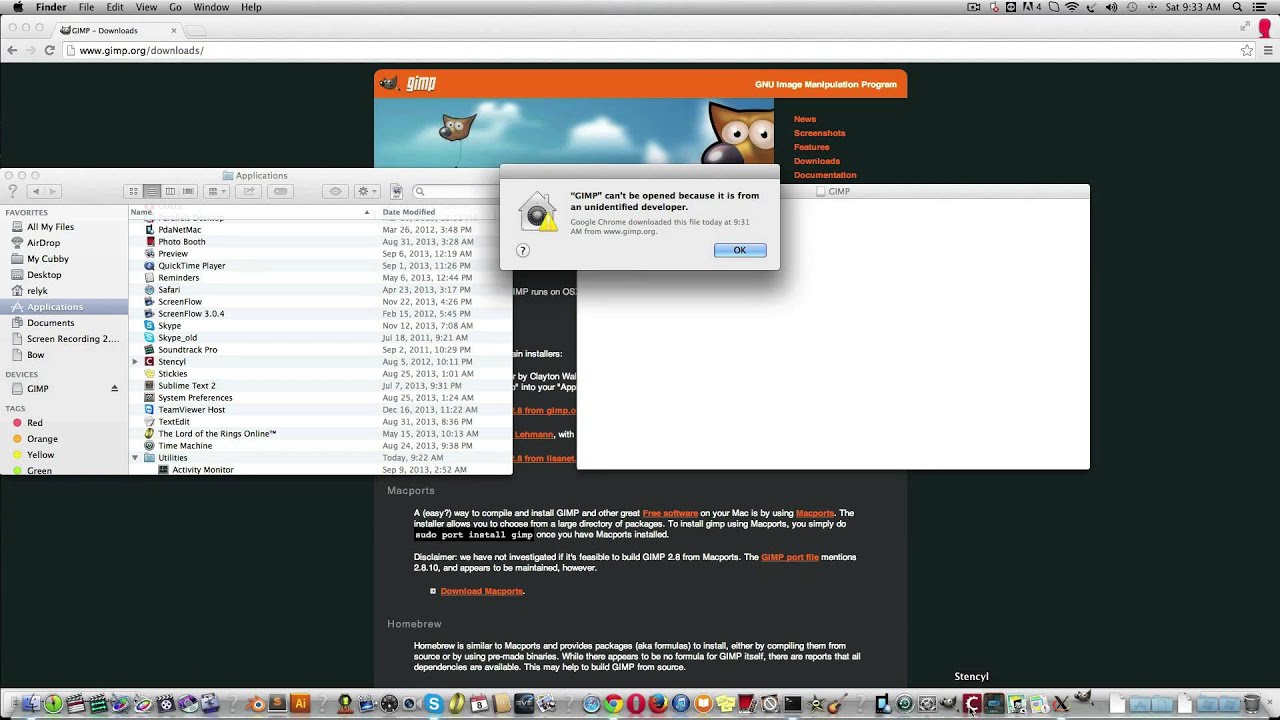
Task: Open the View menu in menu bar
Action: coord(146,7)
